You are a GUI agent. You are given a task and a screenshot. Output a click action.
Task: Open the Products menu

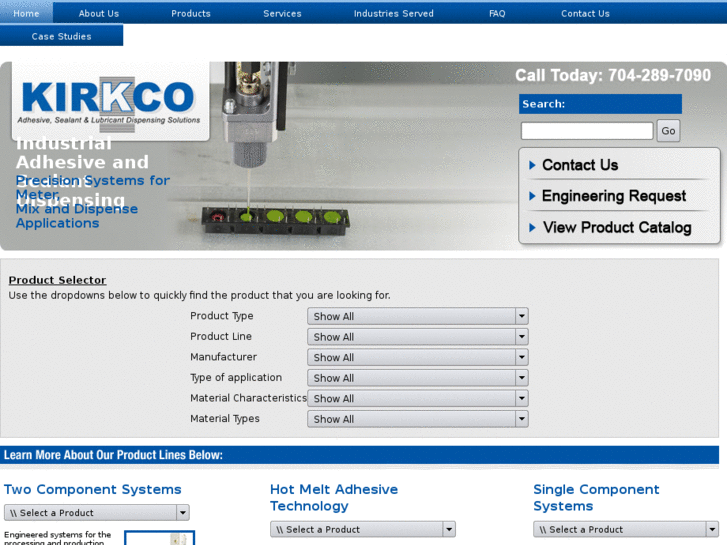point(191,13)
